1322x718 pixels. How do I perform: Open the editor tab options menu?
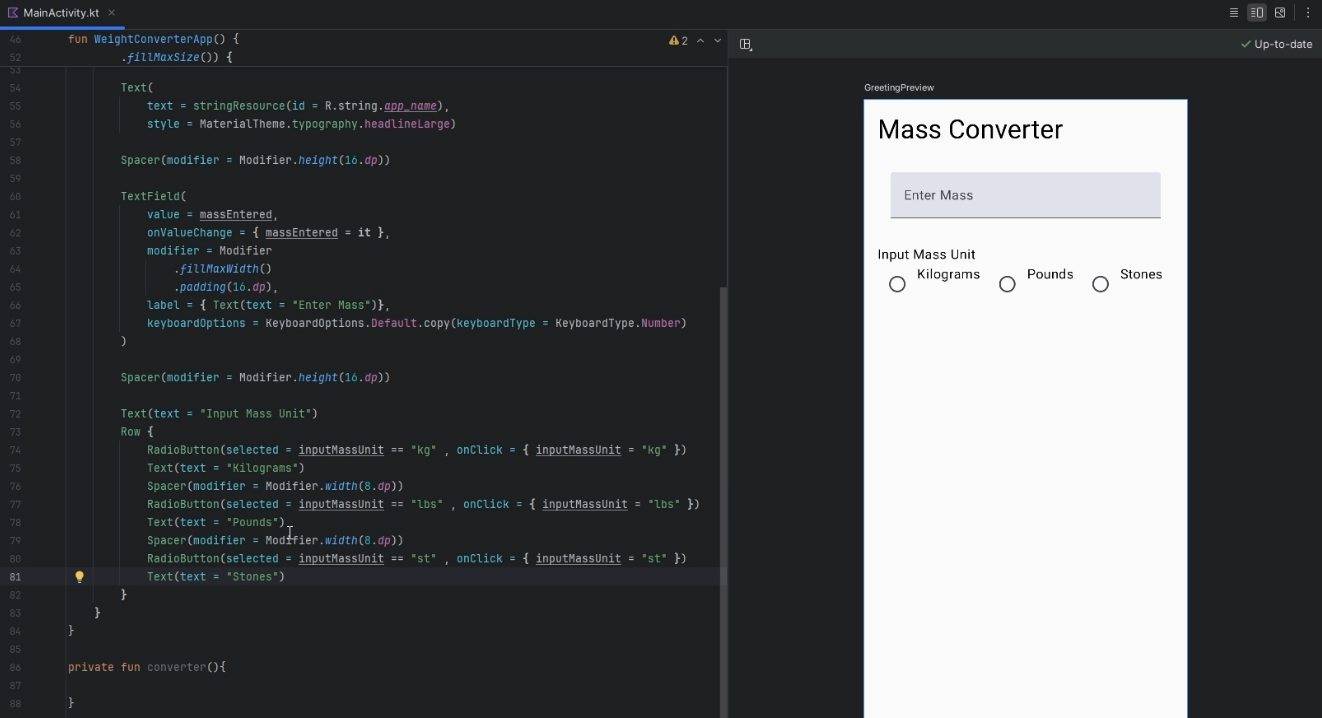click(x=1308, y=13)
